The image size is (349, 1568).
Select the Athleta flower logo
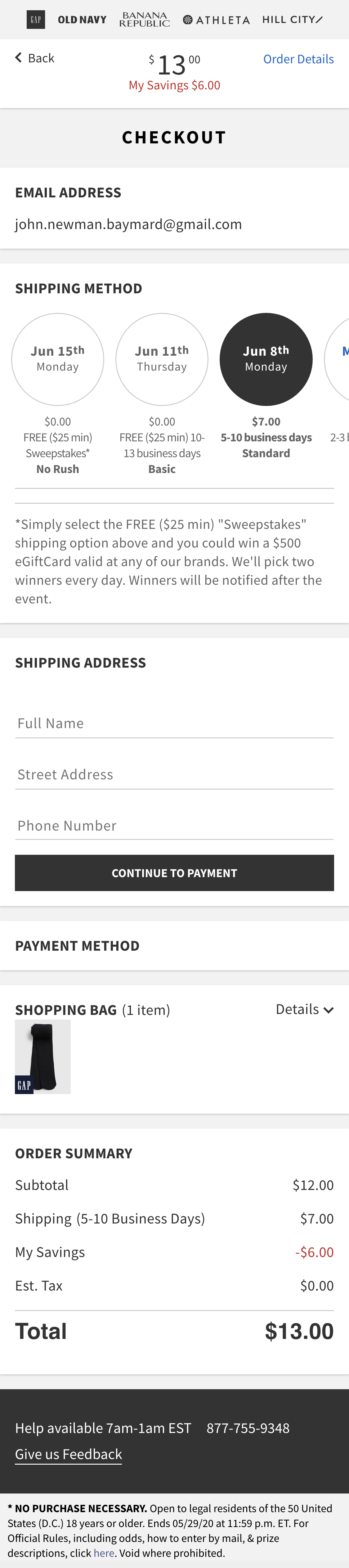tap(188, 19)
